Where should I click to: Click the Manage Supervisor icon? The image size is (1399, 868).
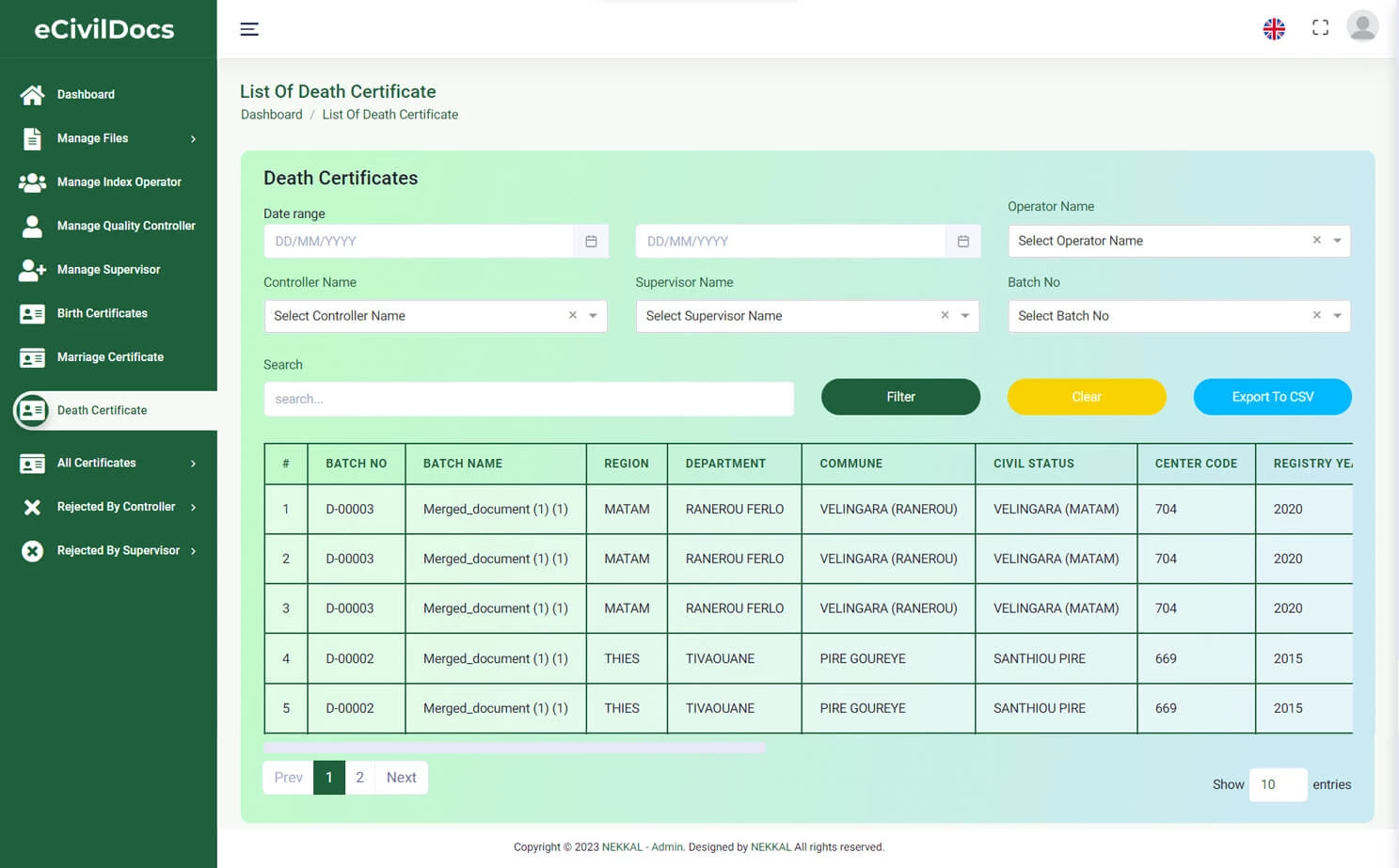[32, 270]
